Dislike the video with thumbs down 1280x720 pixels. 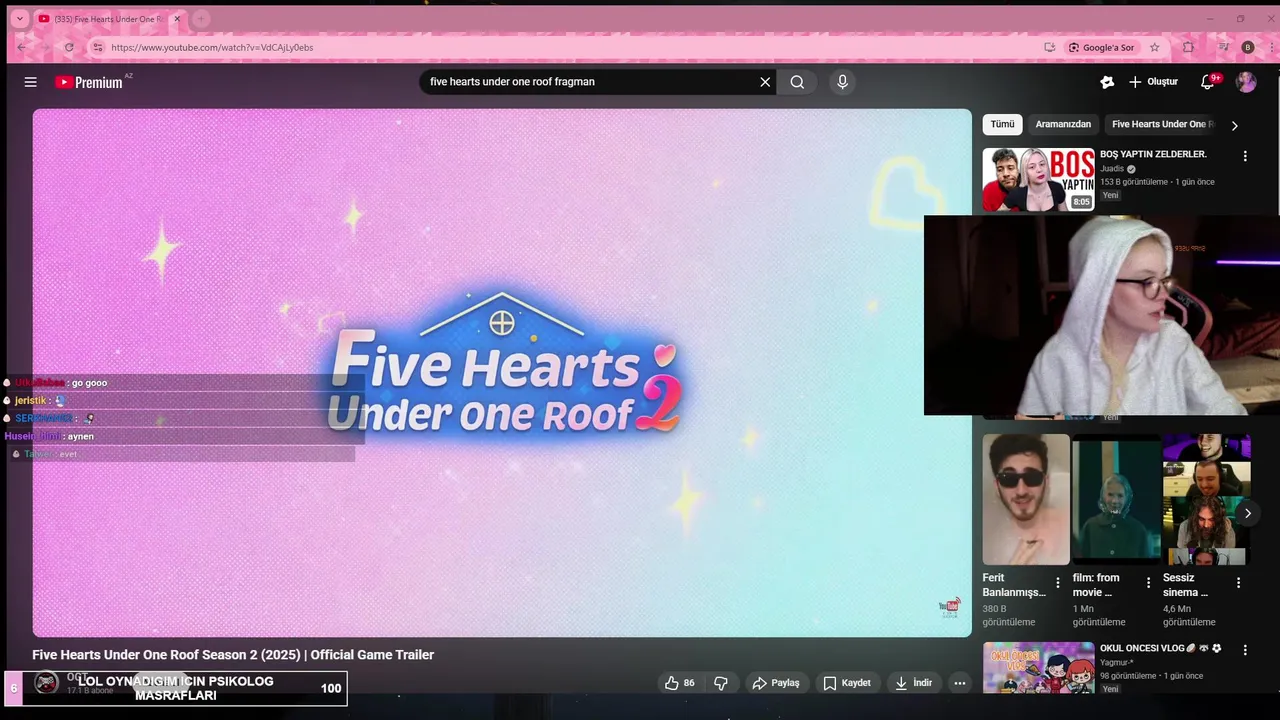[x=721, y=683]
